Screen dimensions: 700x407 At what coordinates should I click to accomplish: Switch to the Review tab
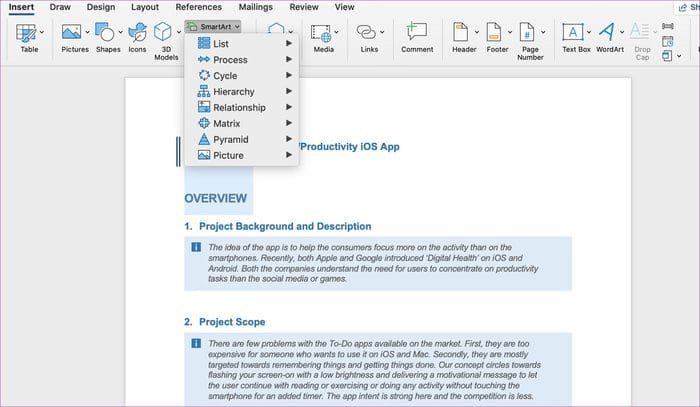(x=304, y=7)
